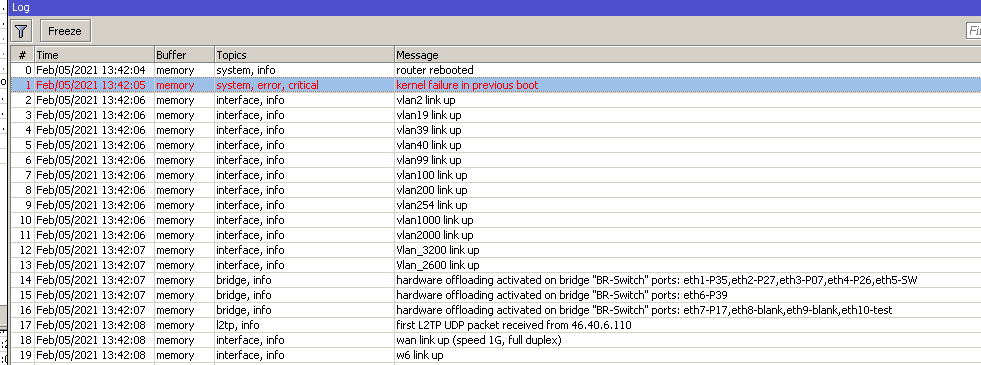Image resolution: width=981 pixels, height=365 pixels.
Task: Click the Message column header
Action: (688, 55)
